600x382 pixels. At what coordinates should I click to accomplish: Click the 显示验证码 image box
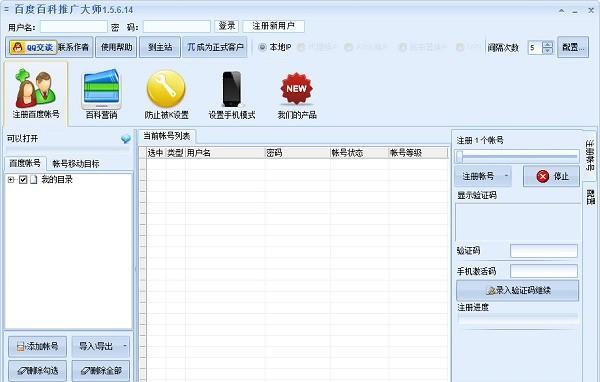pyautogui.click(x=517, y=222)
